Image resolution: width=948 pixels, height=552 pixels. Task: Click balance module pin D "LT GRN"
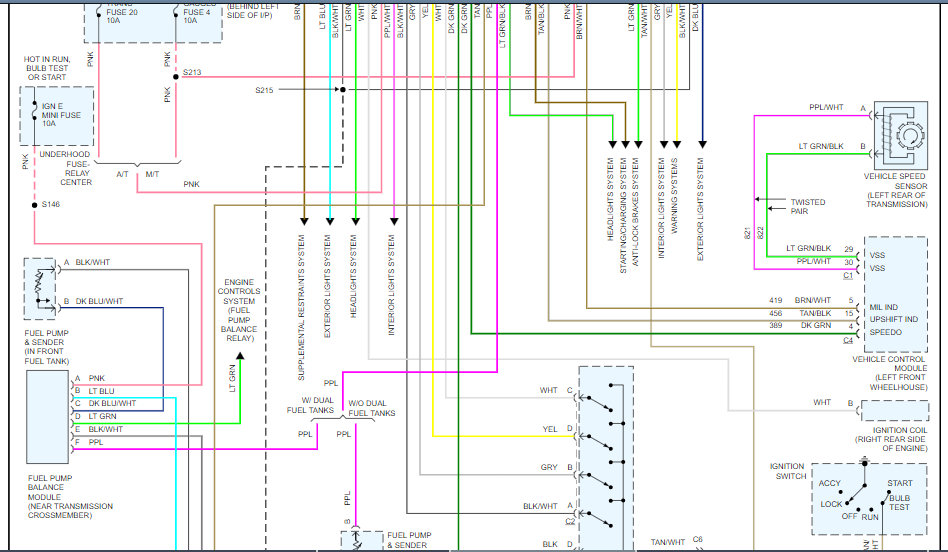pos(96,416)
